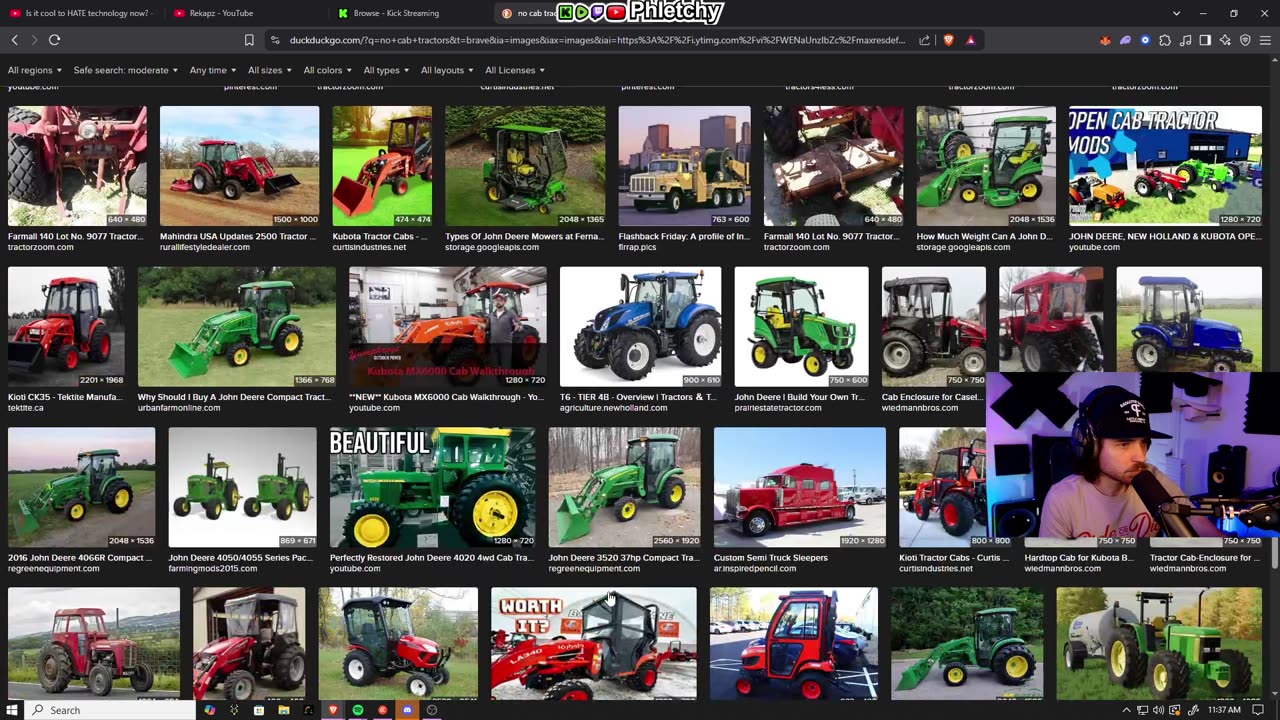The image size is (1280, 720).
Task: Expand the All Licenses filter
Action: click(x=515, y=70)
